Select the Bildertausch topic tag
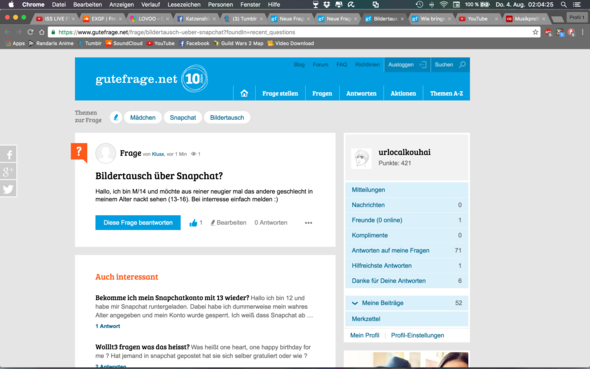Viewport: 590px width, 369px height. [x=227, y=117]
